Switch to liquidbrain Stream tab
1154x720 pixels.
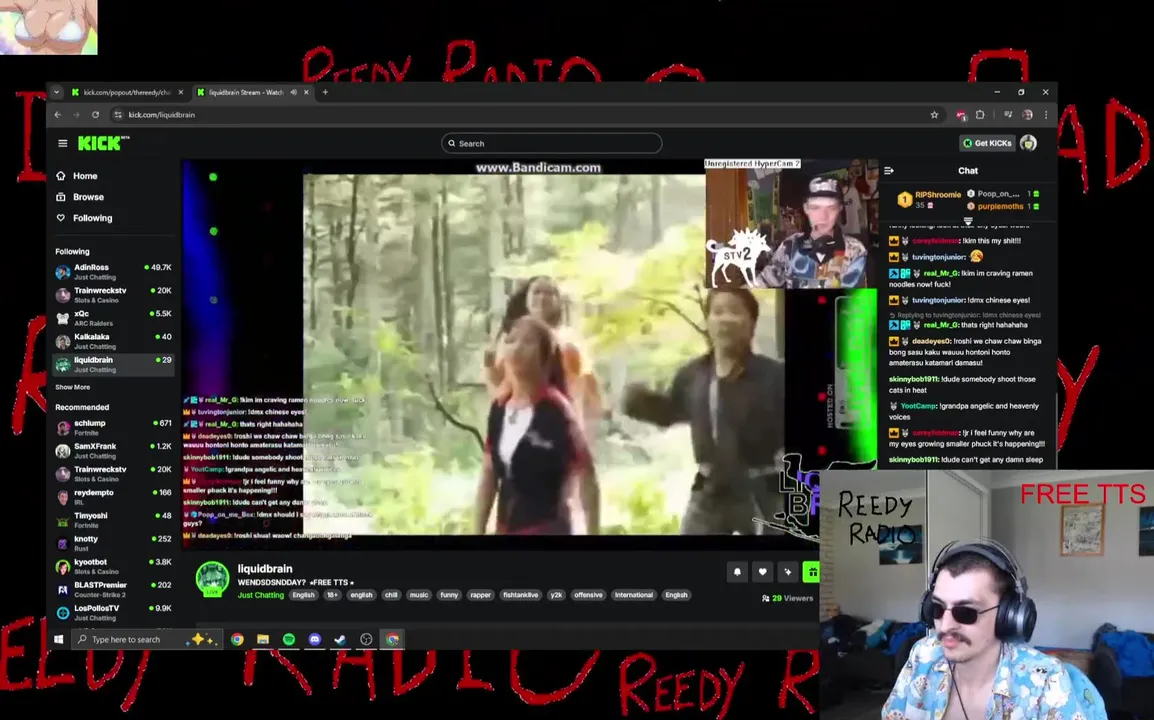[x=246, y=93]
